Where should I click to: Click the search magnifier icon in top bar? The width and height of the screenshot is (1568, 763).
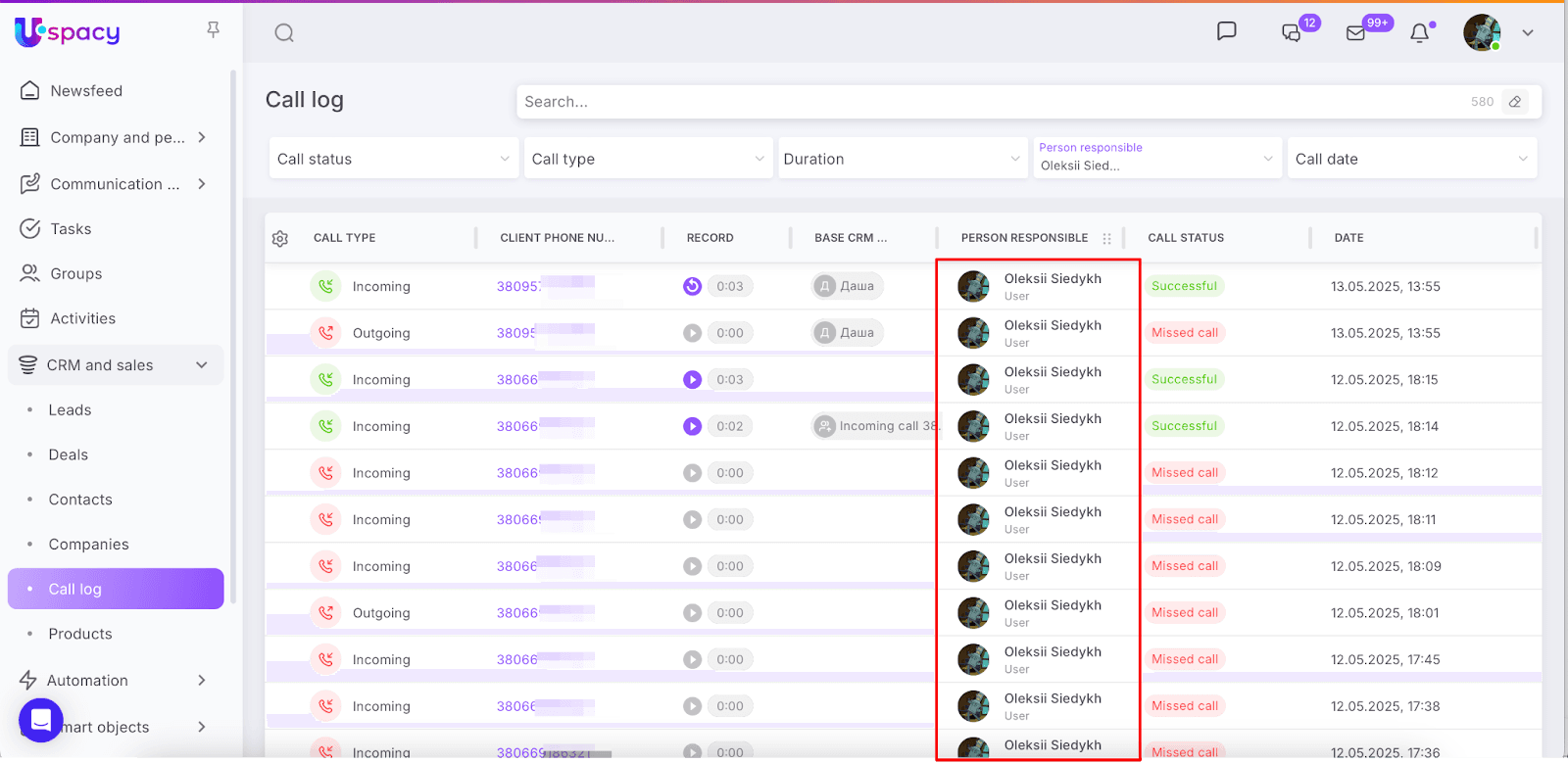click(x=284, y=33)
